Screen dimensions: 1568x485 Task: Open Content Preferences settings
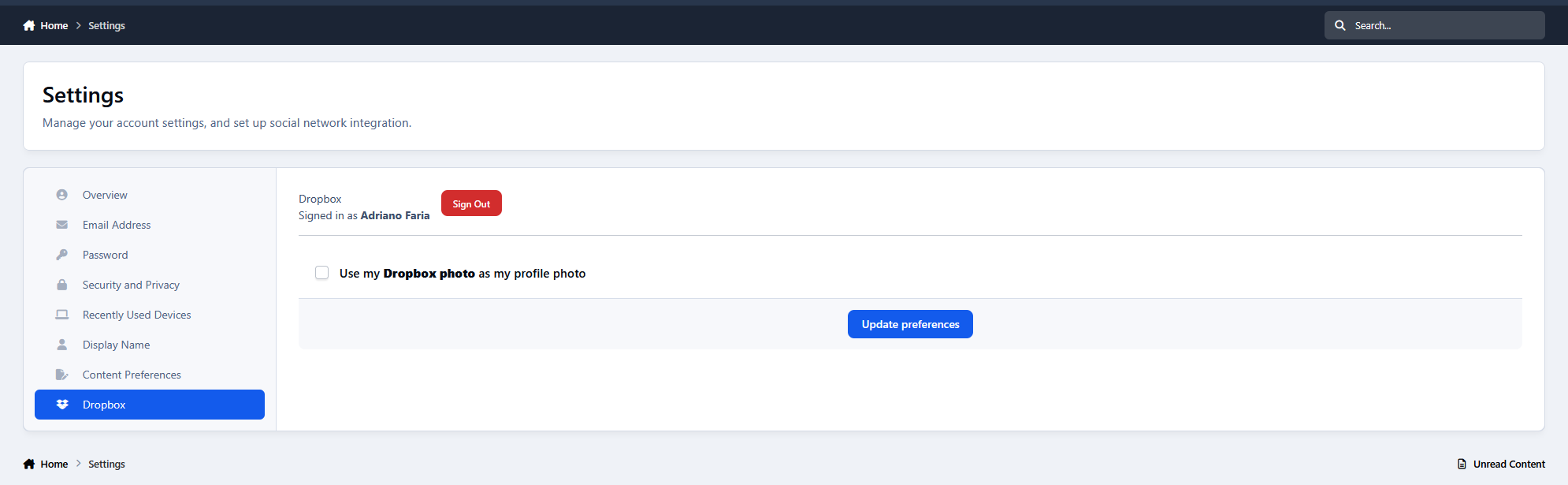coord(150,375)
